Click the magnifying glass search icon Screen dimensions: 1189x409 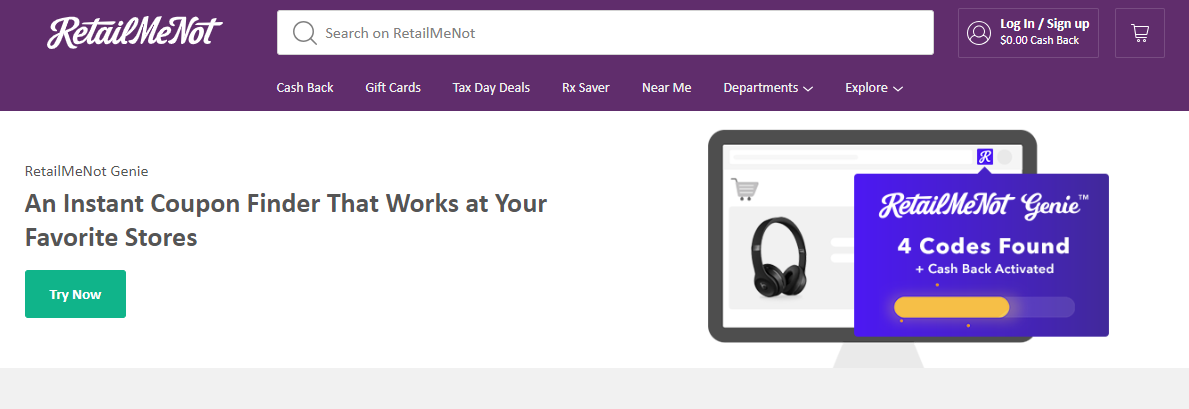click(x=305, y=33)
